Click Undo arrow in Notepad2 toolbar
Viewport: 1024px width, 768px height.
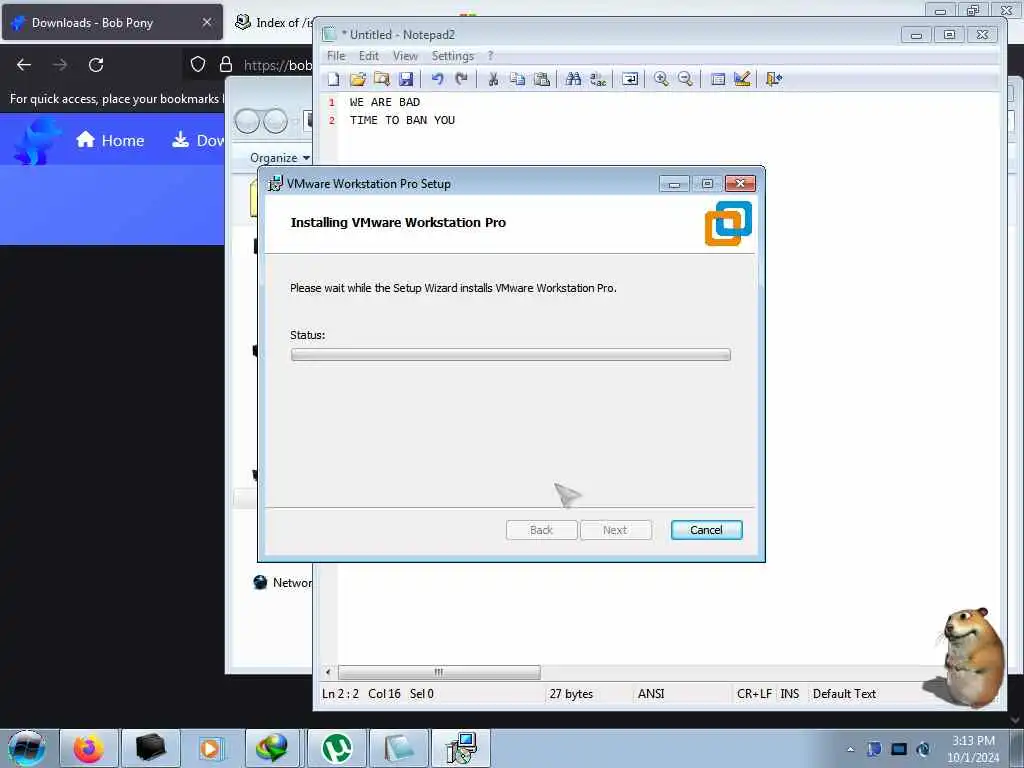pos(438,79)
